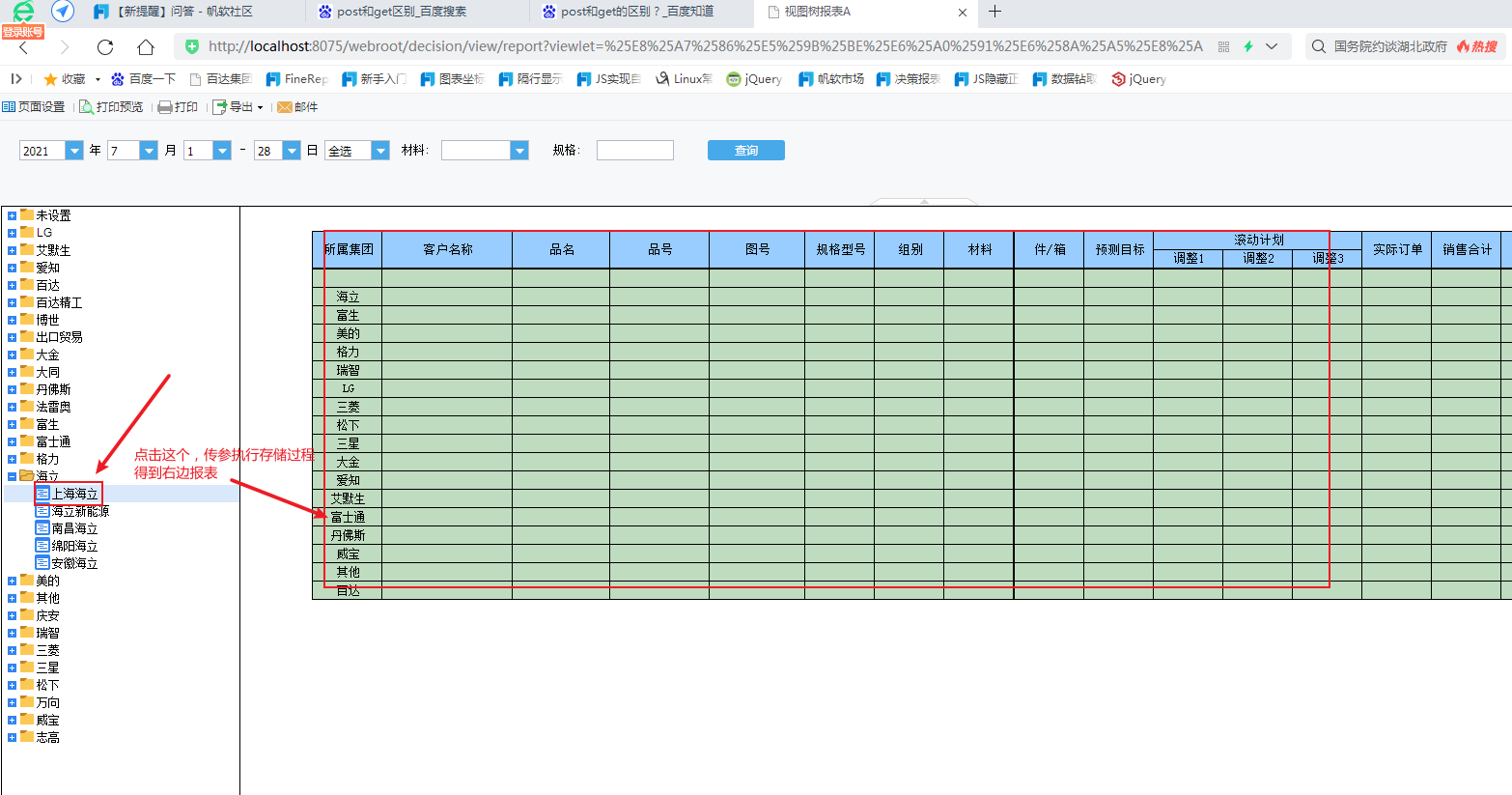
Task: Click the 规格 input field
Action: (x=634, y=151)
